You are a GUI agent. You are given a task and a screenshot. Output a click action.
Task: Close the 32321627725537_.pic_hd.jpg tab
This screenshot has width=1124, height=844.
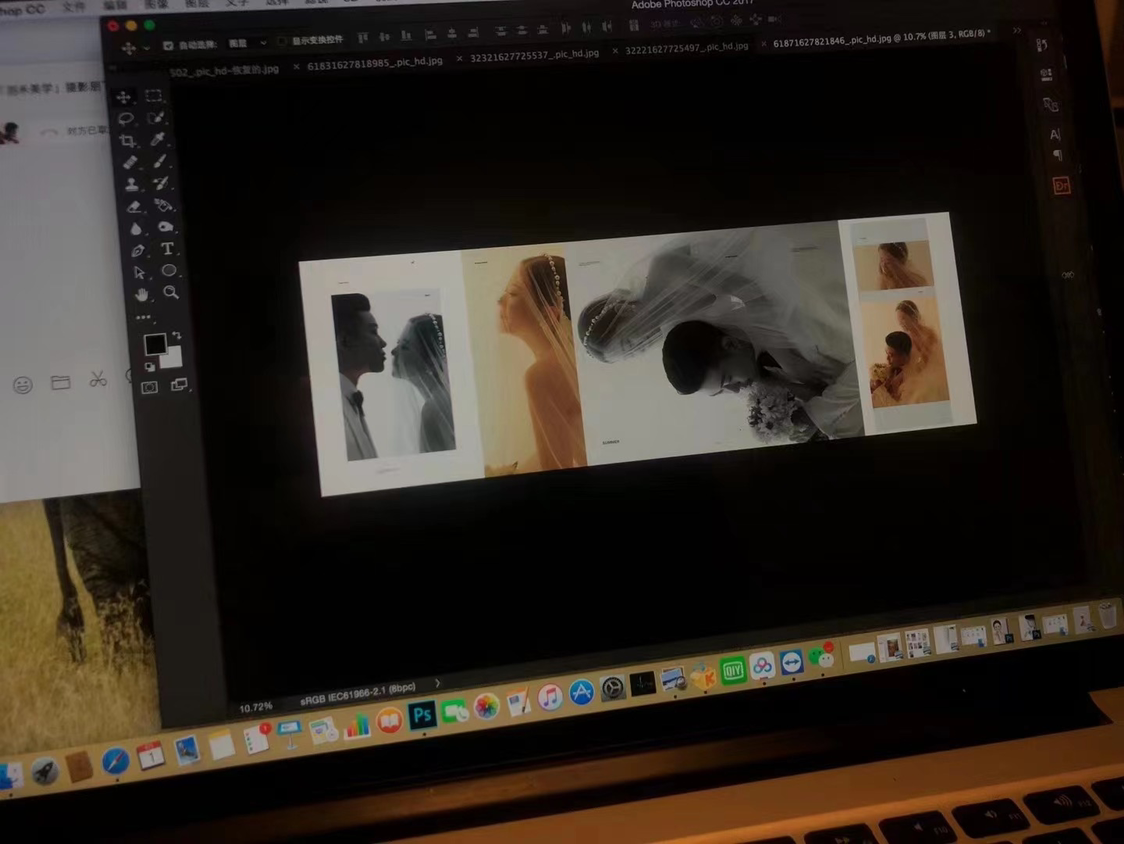click(x=459, y=58)
